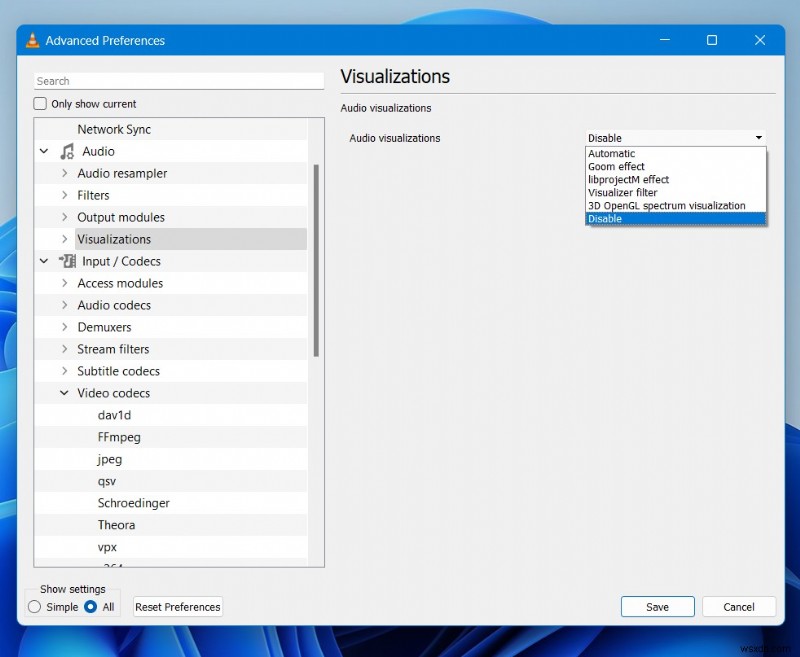Viewport: 800px width, 657px height.
Task: Collapse the Audio tree section
Action: (x=43, y=151)
